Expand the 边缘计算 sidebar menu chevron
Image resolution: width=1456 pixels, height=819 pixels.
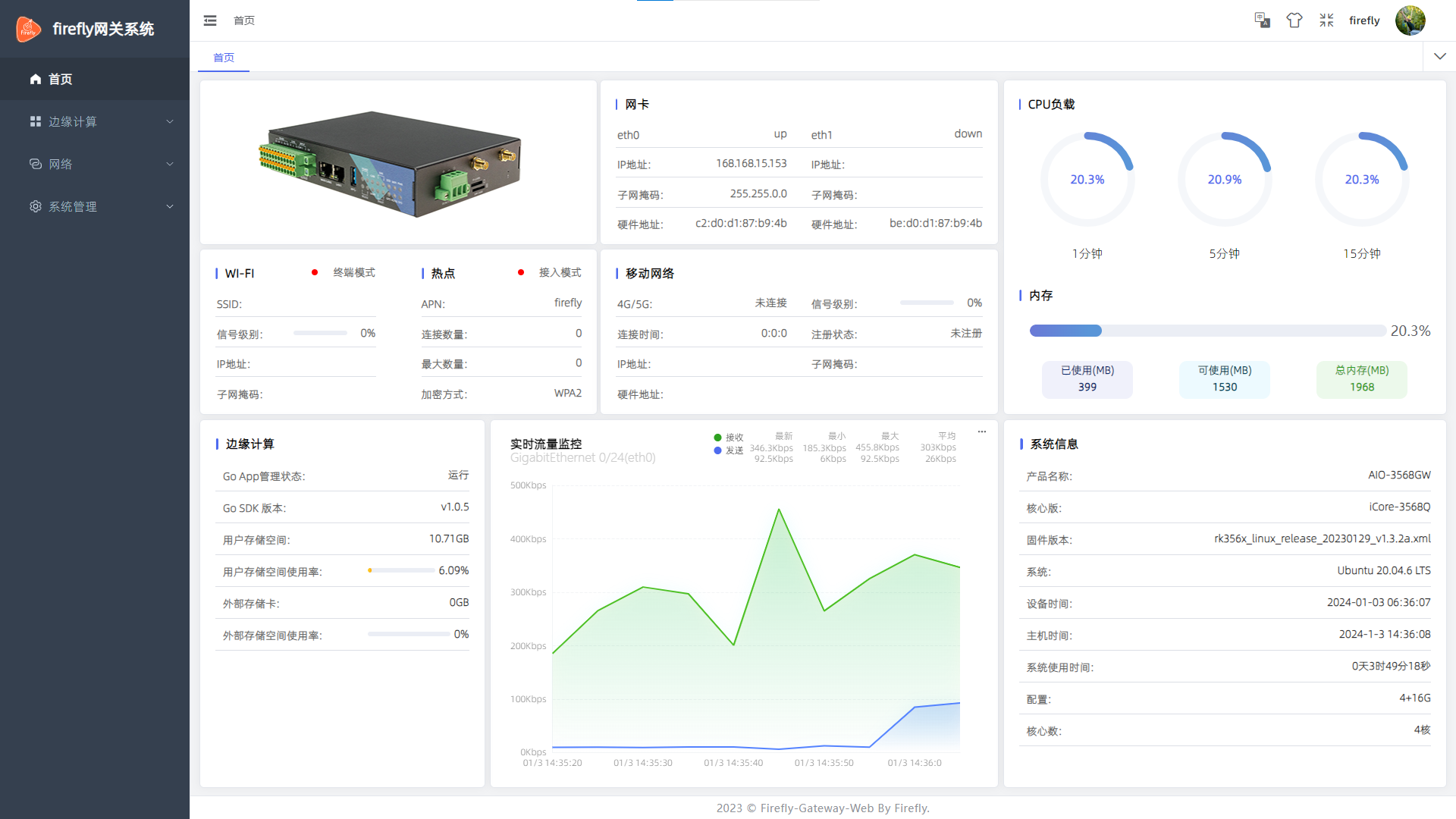(170, 121)
